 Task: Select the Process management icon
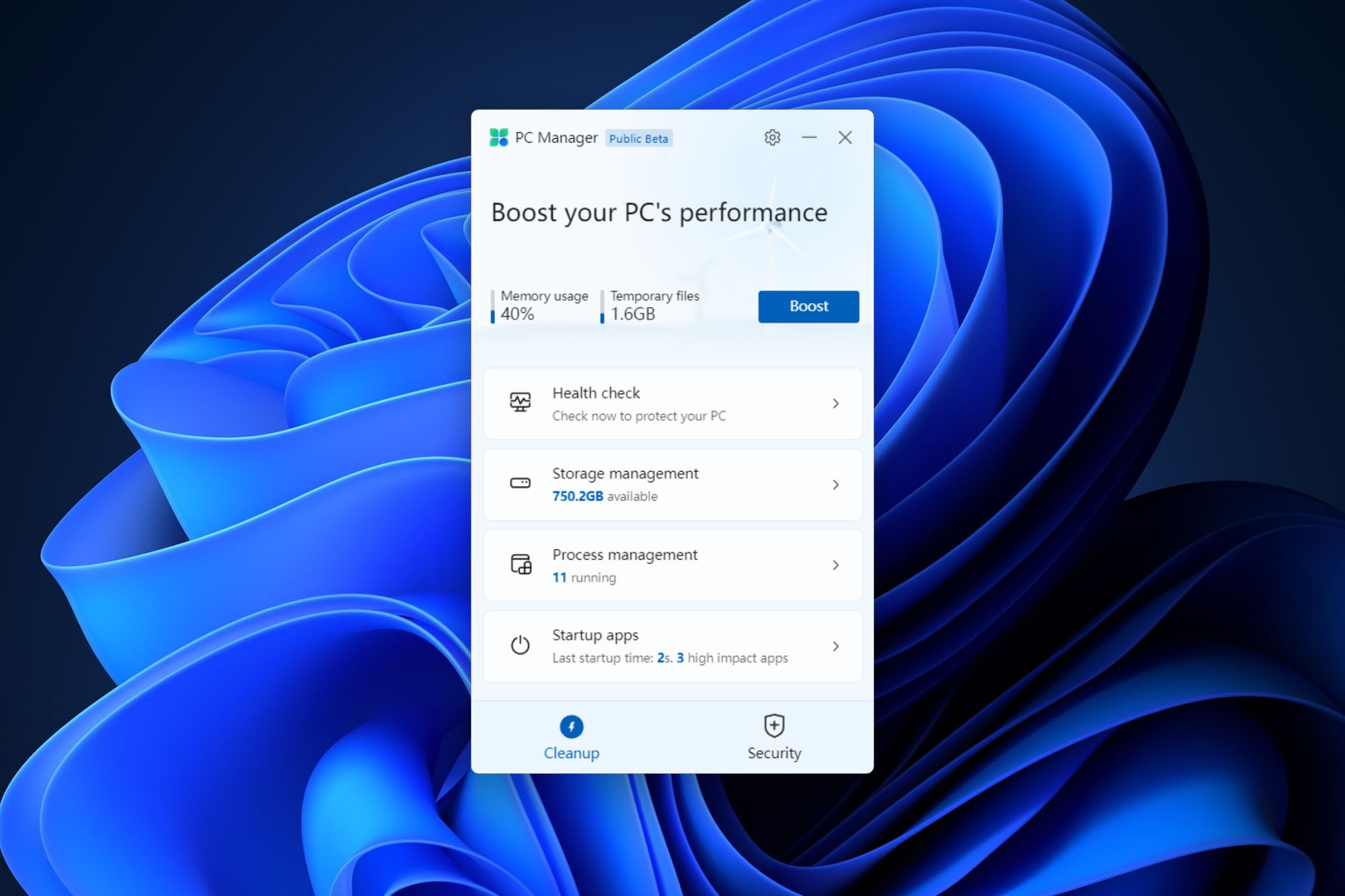pyautogui.click(x=520, y=565)
